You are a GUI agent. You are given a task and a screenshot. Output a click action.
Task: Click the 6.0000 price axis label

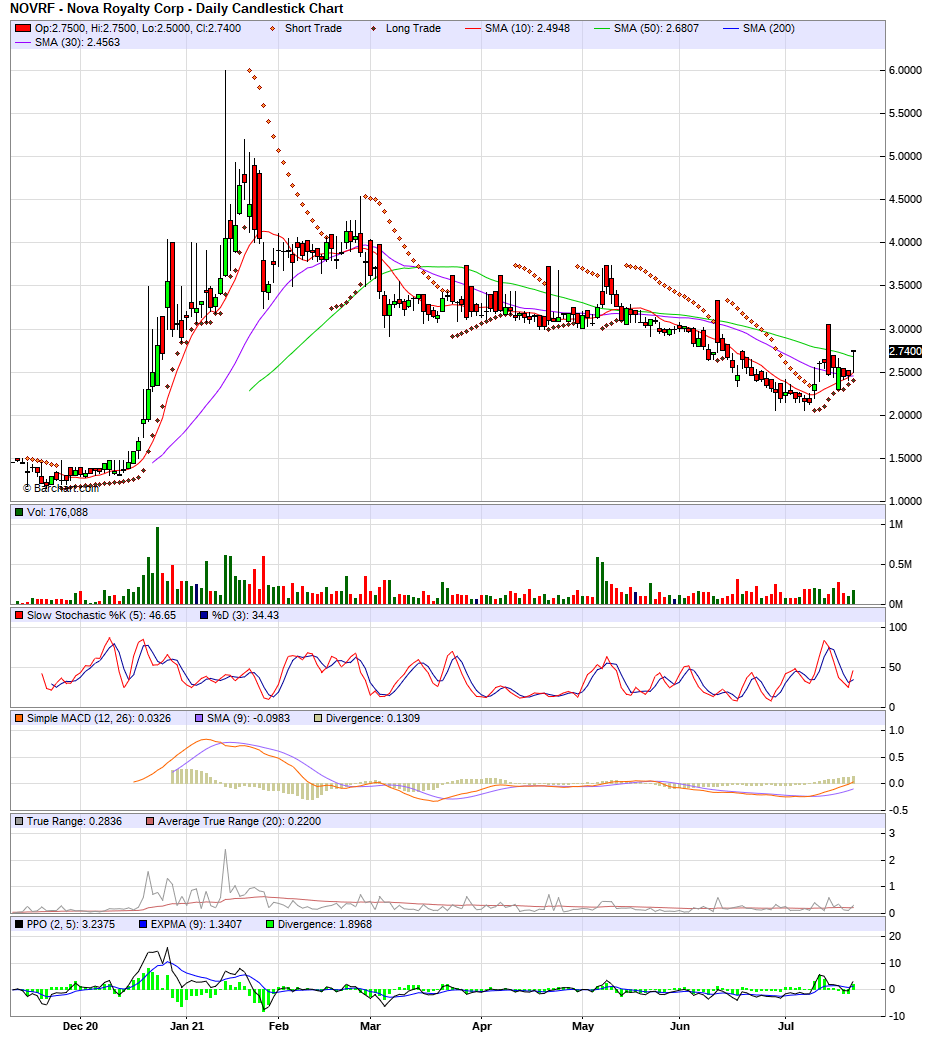click(x=905, y=70)
